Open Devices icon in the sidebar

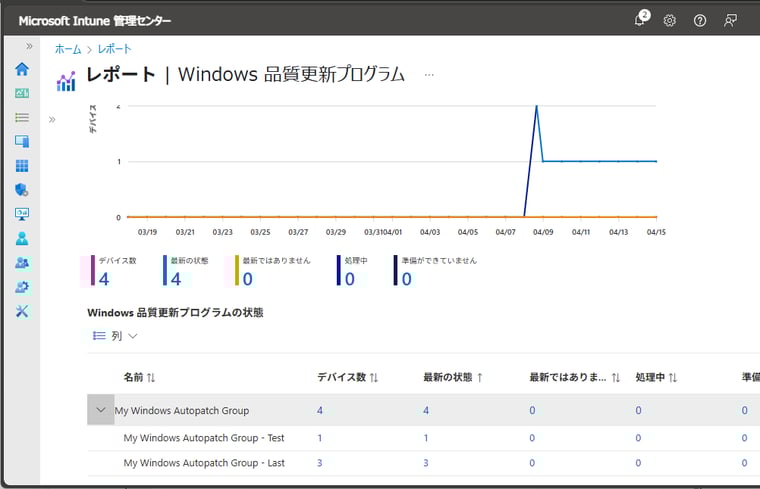coord(22,141)
